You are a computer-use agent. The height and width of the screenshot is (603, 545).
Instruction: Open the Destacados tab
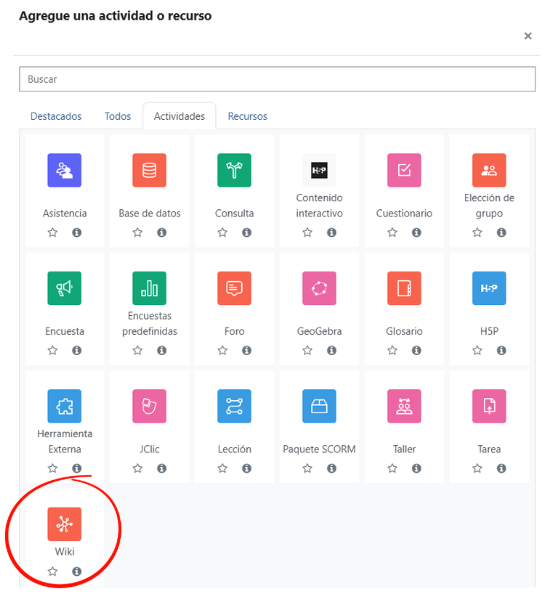(x=56, y=116)
